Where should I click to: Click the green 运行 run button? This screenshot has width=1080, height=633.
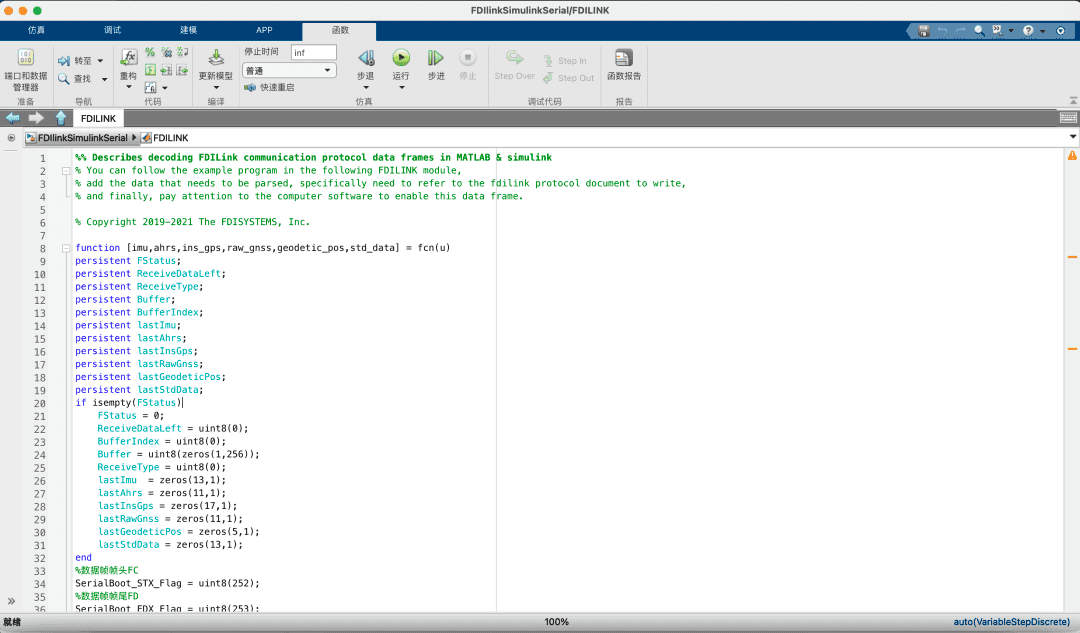[x=401, y=59]
